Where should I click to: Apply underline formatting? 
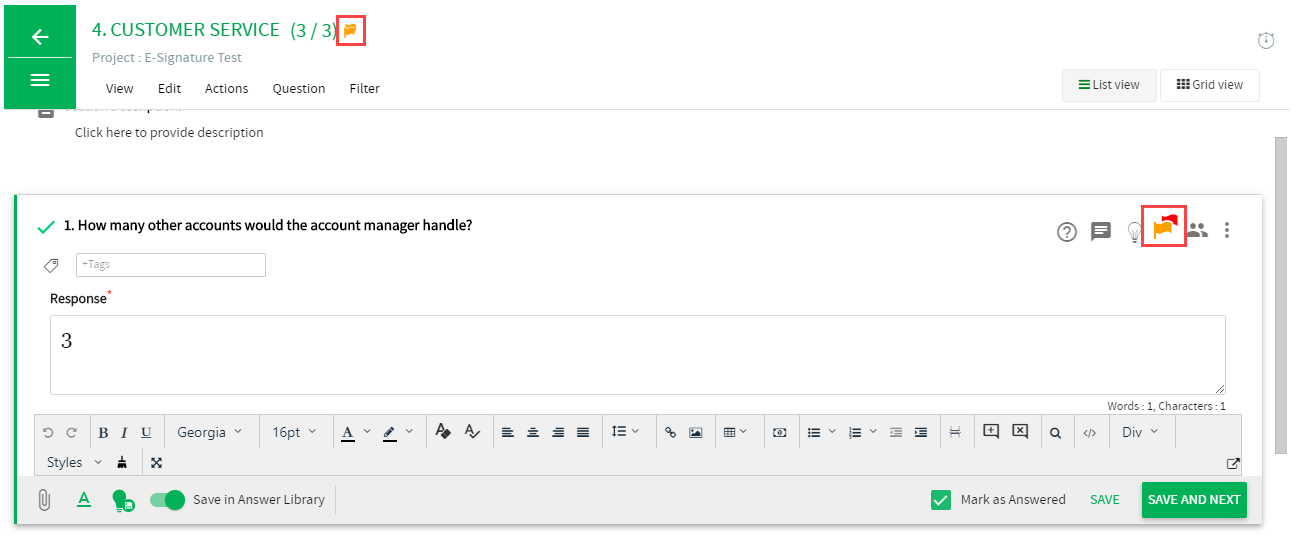click(x=146, y=432)
